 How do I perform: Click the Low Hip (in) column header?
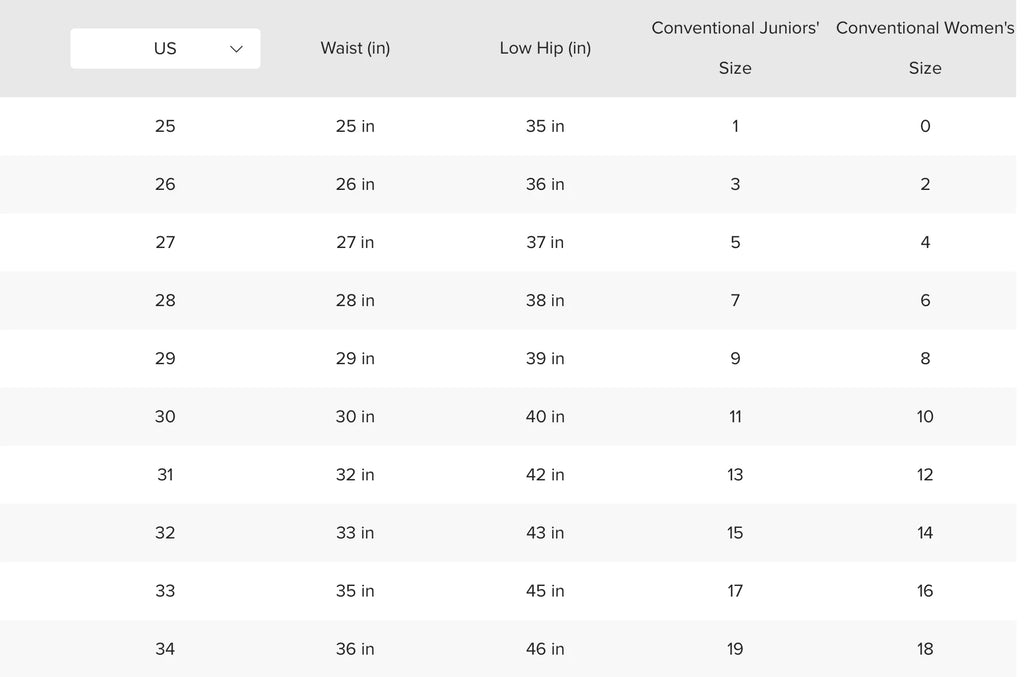(x=545, y=48)
